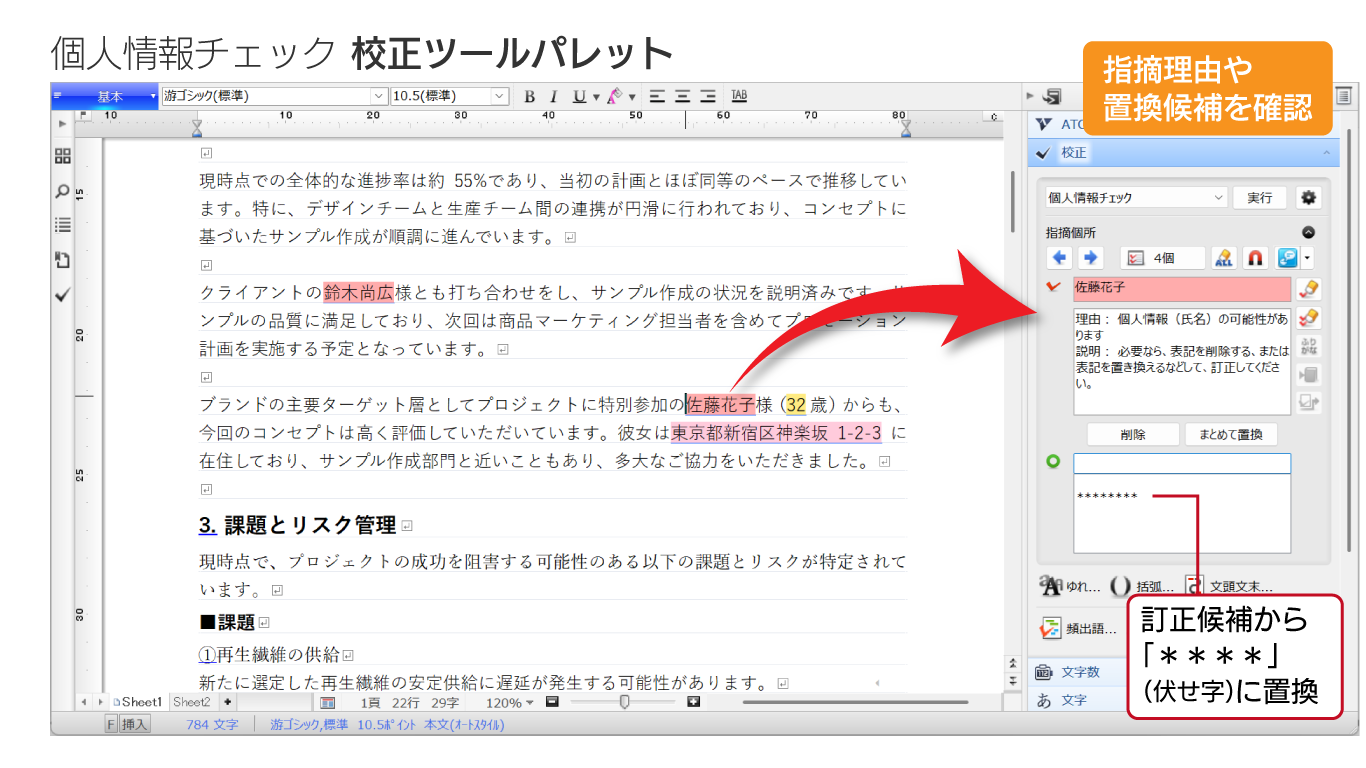Click the checkmark proofreading icon in the left sidebar
Screen dimensions: 1366x768
click(63, 295)
